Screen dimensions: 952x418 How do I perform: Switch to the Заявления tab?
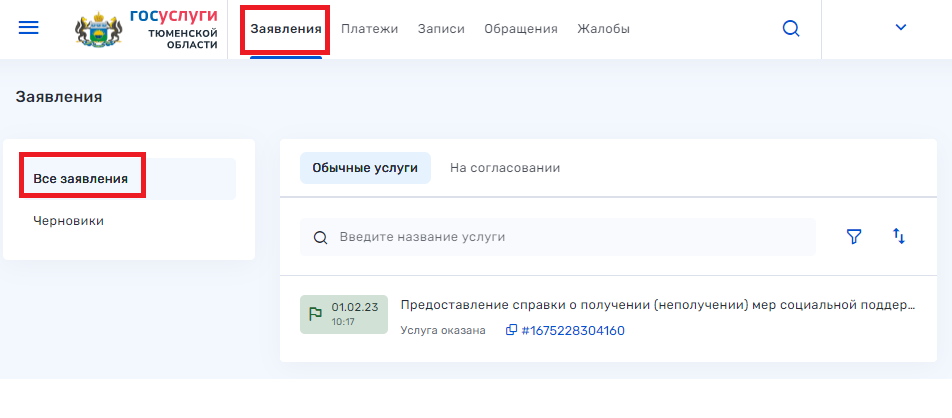pos(286,29)
